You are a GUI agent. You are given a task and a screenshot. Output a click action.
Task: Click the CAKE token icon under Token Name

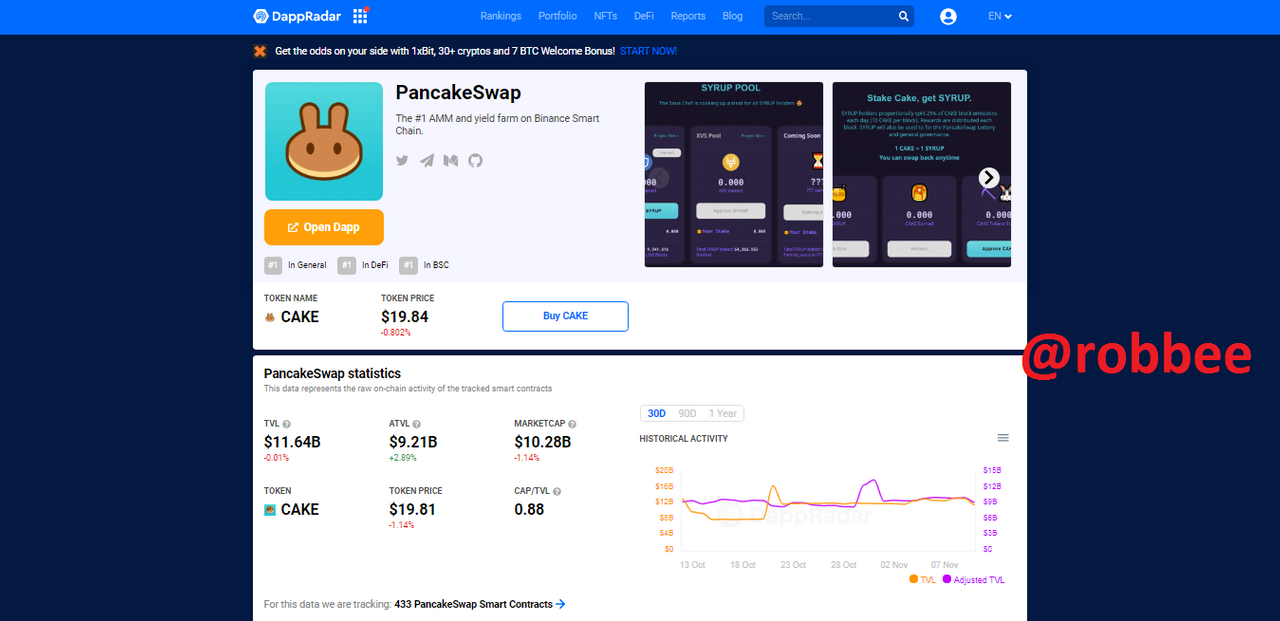[x=270, y=317]
